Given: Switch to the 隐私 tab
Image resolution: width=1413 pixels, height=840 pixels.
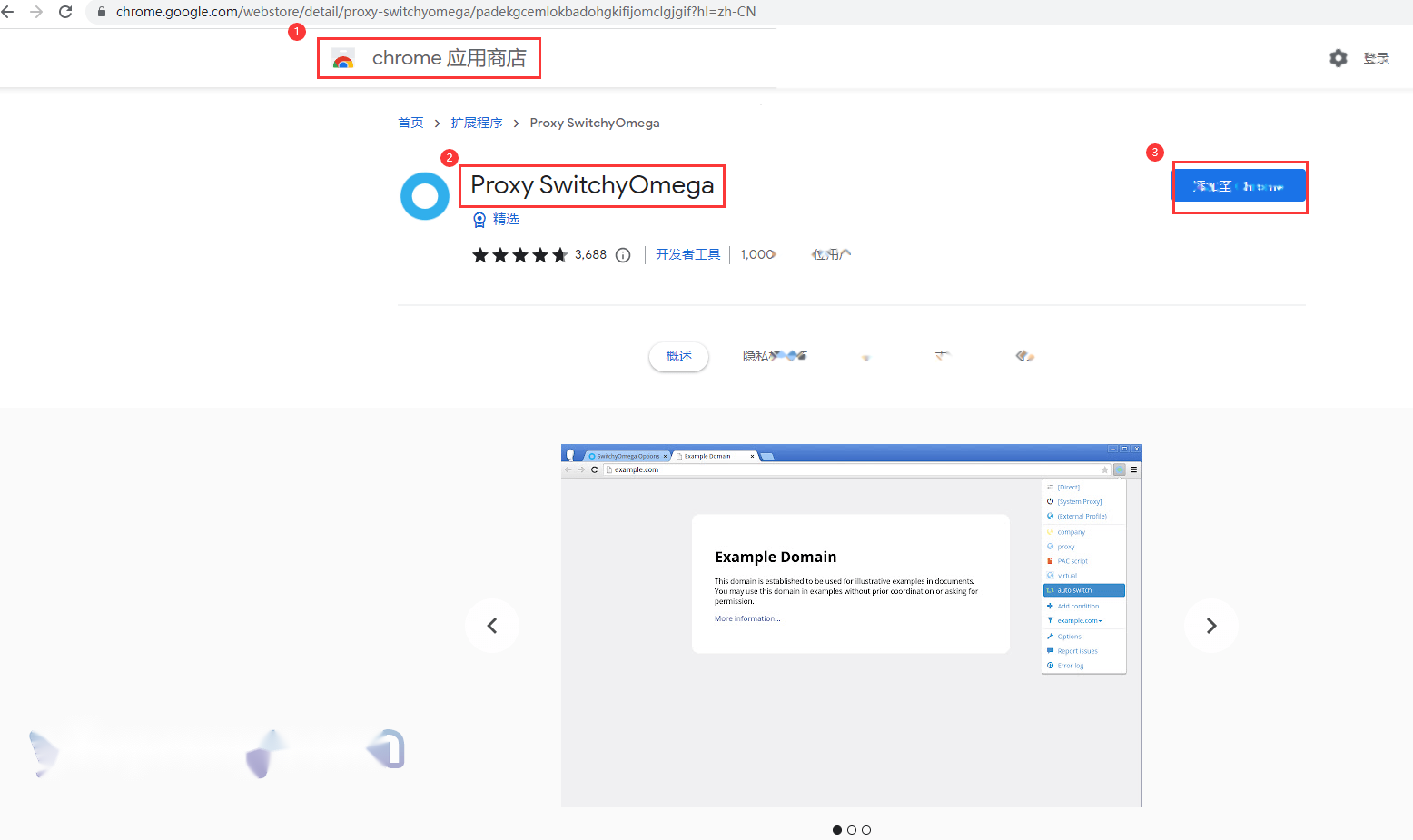Looking at the screenshot, I should [775, 356].
